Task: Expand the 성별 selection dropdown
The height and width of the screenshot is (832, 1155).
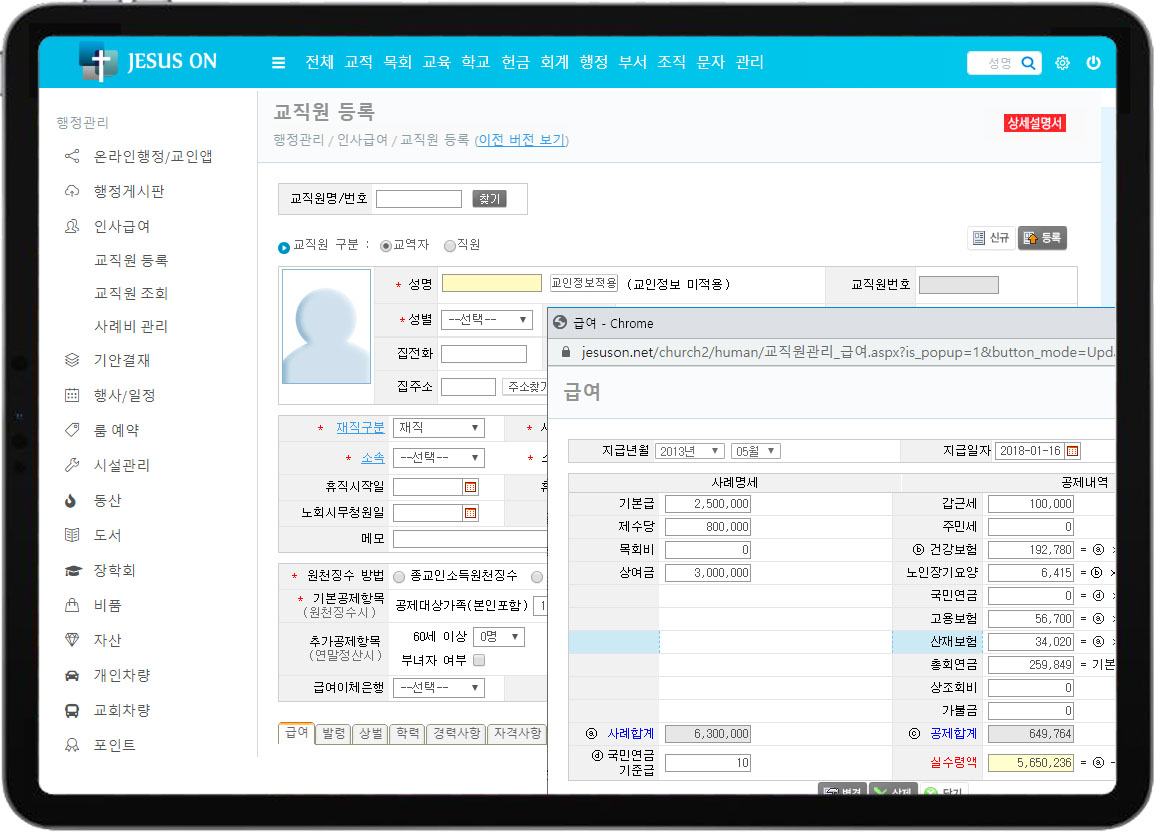Action: point(486,320)
